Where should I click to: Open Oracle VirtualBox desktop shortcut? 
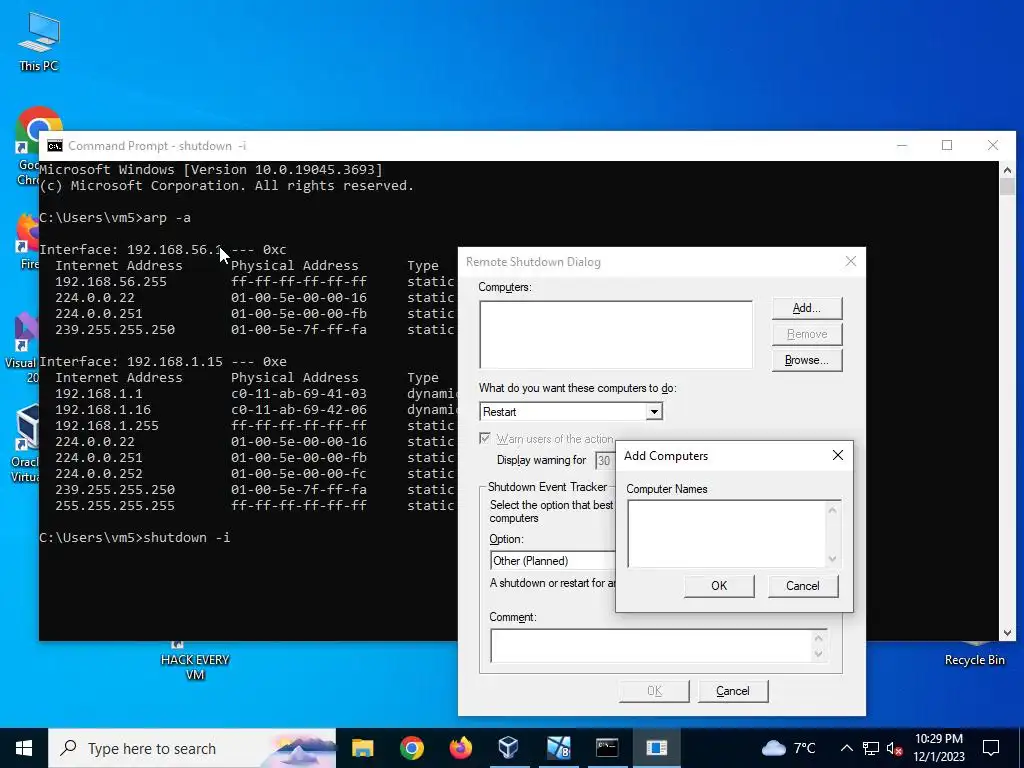point(25,441)
